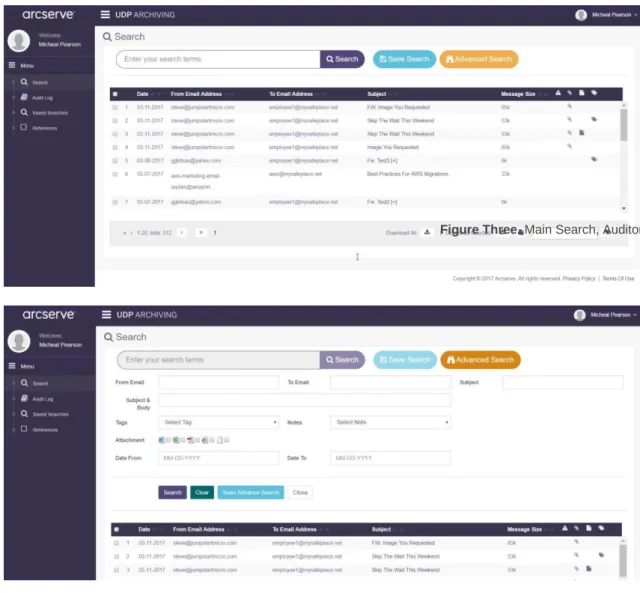Check row 7 Fw Test2 in upper table

[115, 202]
